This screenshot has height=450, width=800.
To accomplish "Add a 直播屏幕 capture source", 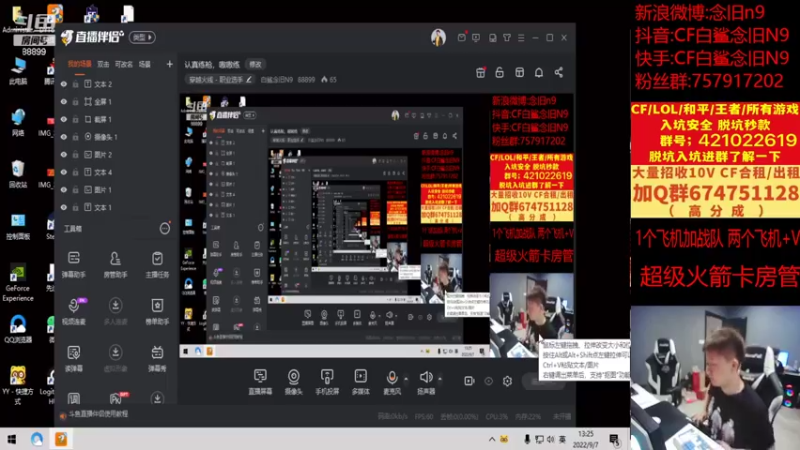I will click(260, 382).
